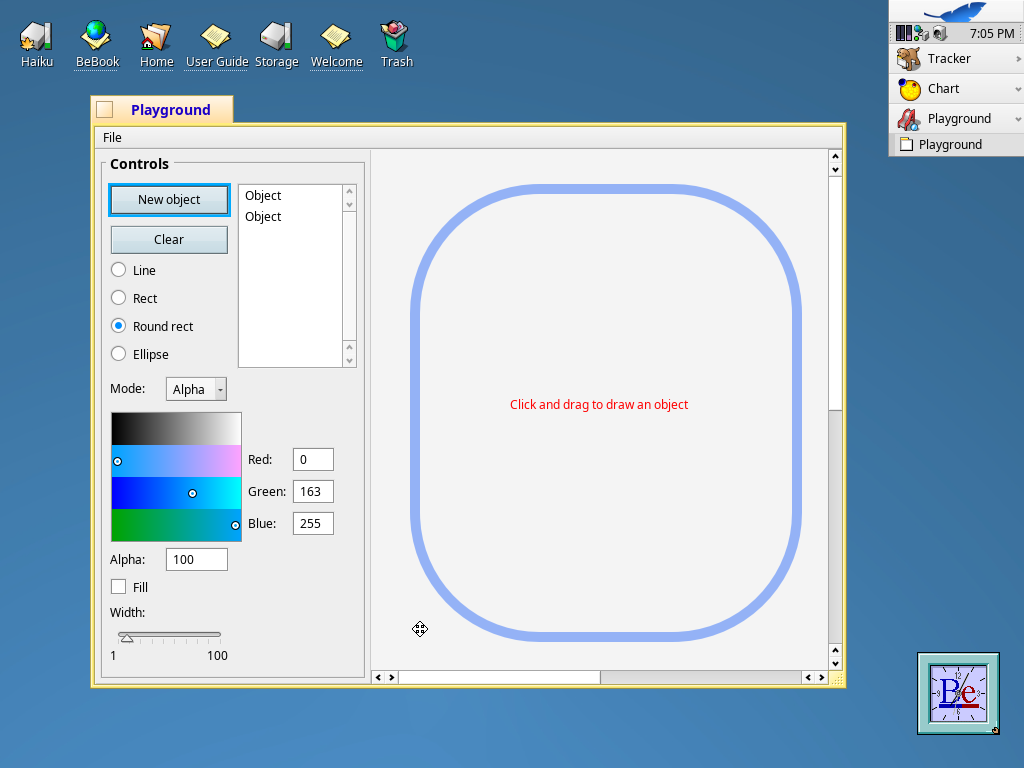This screenshot has width=1024, height=768.
Task: Open the Trash icon
Action: (396, 37)
